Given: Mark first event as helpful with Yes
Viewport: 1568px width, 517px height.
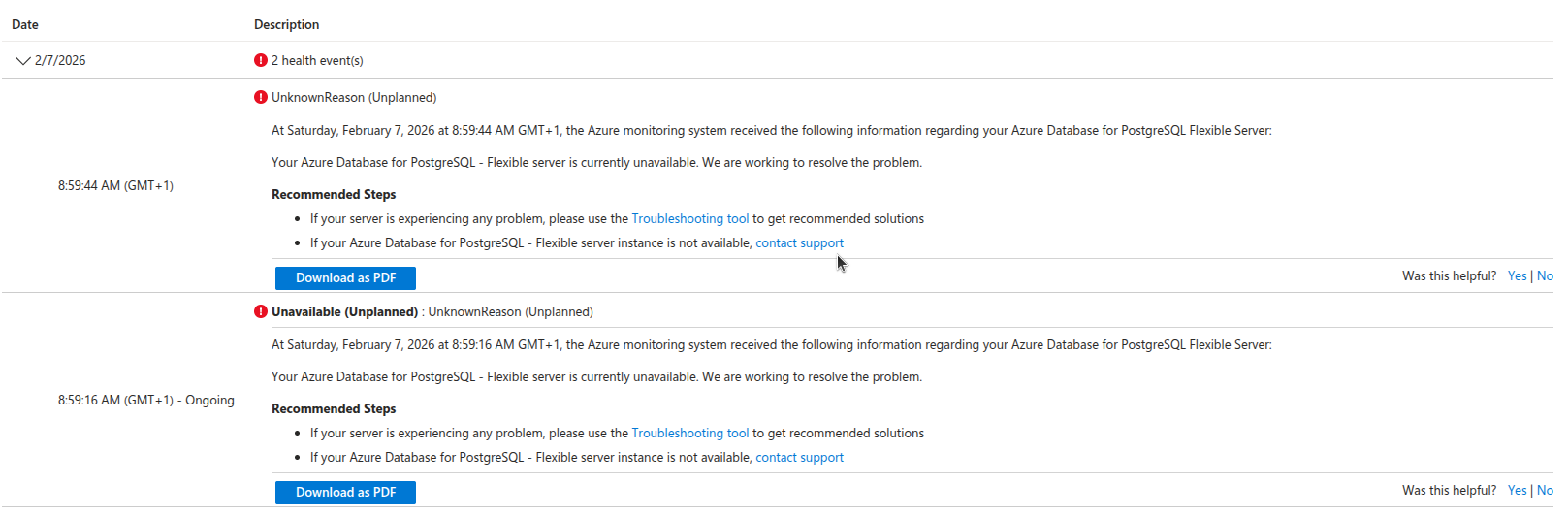Looking at the screenshot, I should coord(1517,276).
